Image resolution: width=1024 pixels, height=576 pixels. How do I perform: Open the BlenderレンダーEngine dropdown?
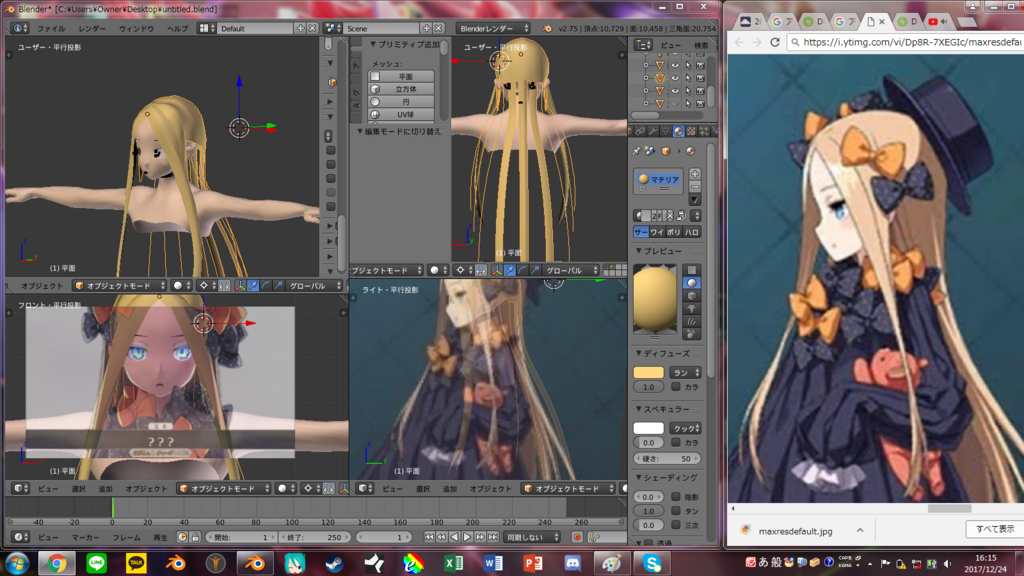click(493, 29)
